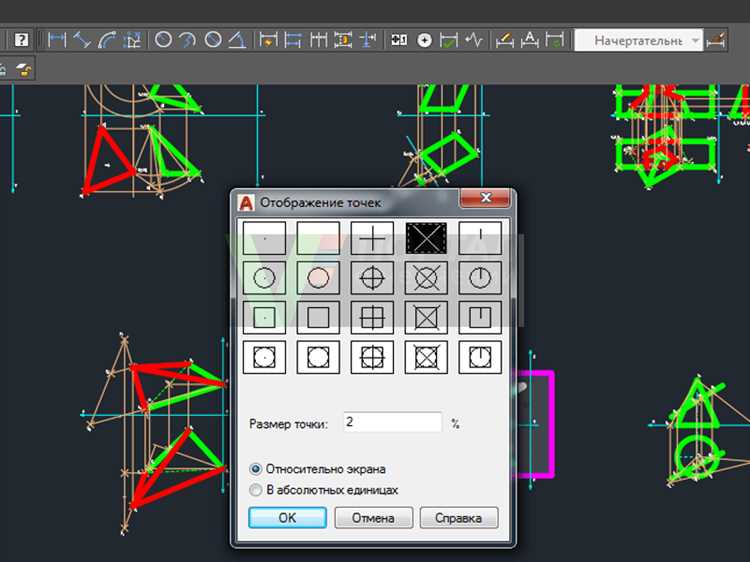Image resolution: width=750 pixels, height=562 pixels.
Task: Select the Arc Length dimension tool
Action: pyautogui.click(x=107, y=40)
